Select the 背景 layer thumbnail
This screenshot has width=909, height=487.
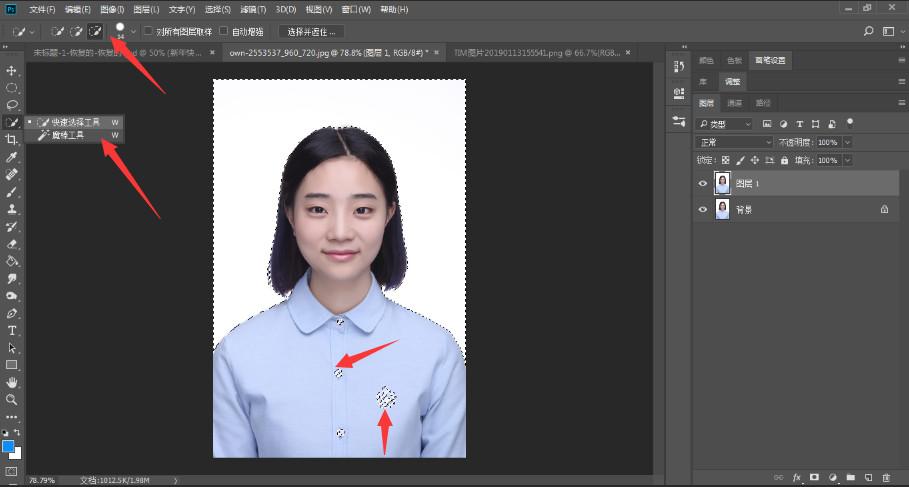722,210
